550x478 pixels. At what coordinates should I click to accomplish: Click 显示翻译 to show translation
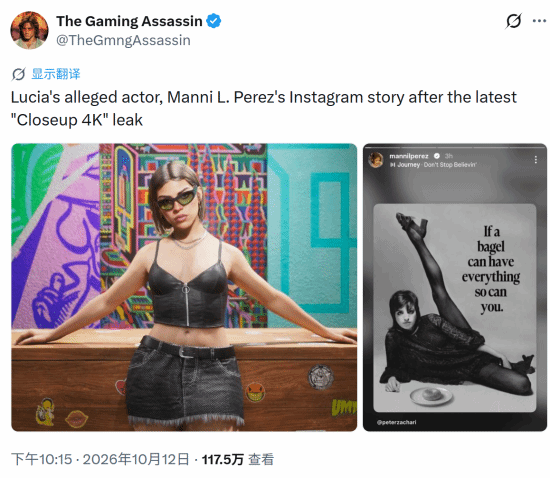(56, 74)
